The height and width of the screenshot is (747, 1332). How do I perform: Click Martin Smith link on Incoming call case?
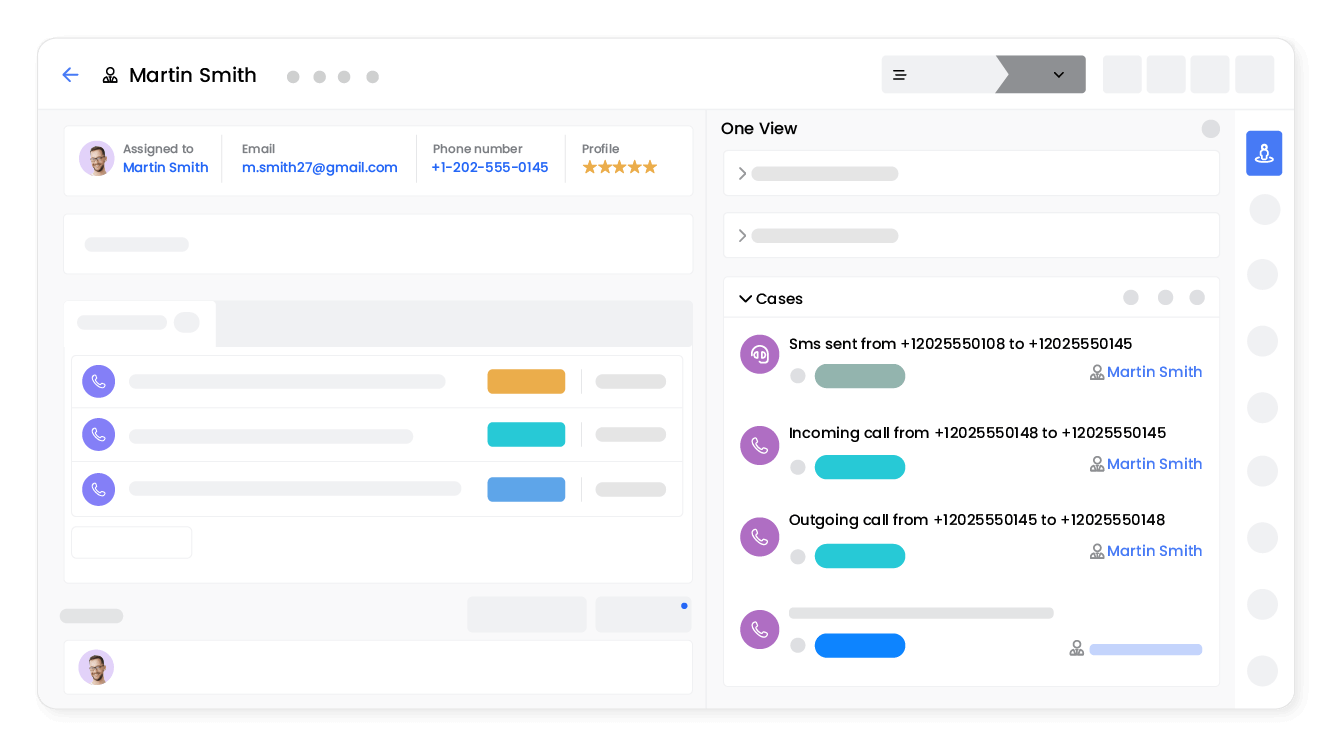click(1153, 464)
